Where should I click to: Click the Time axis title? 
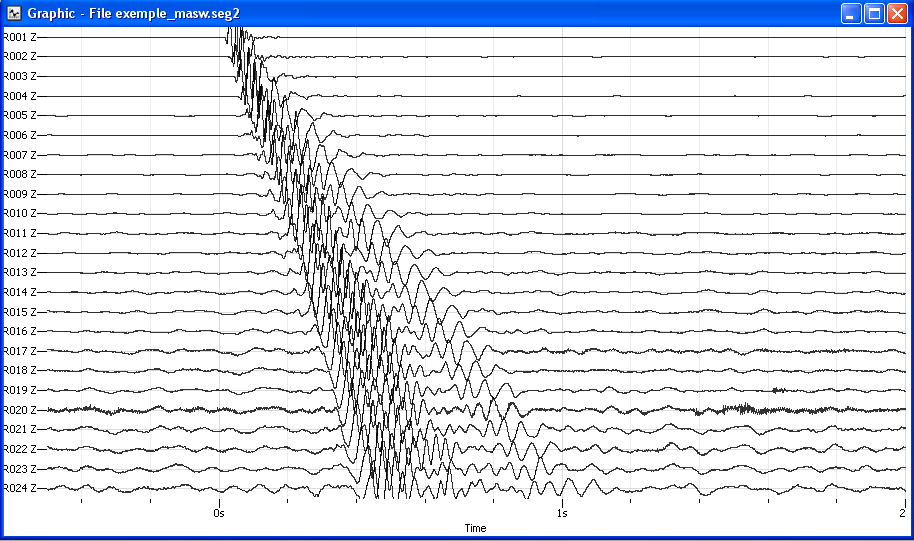pyautogui.click(x=475, y=528)
